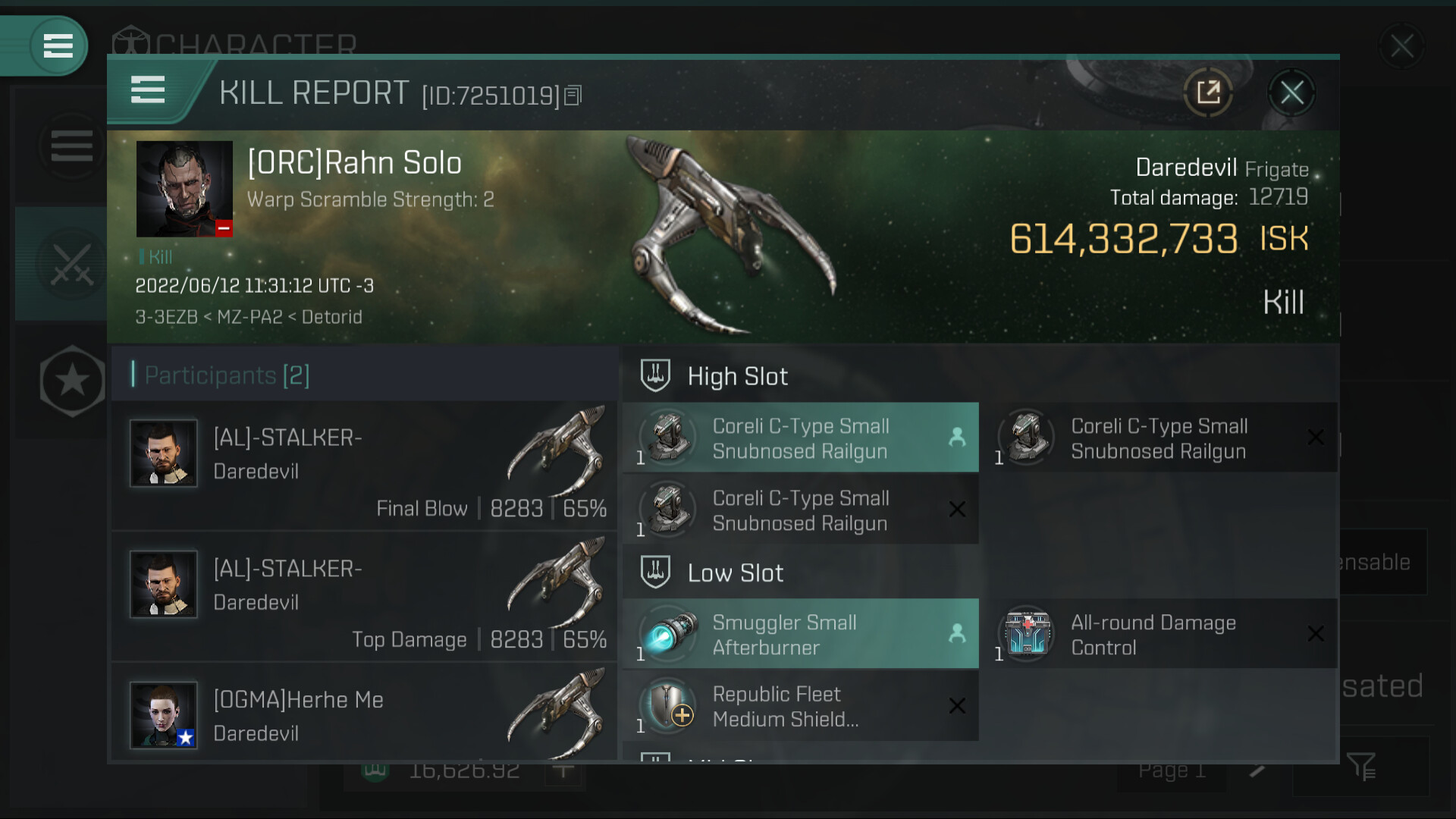
Task: Click the X on Republic Fleet Medium Shield
Action: 957,706
